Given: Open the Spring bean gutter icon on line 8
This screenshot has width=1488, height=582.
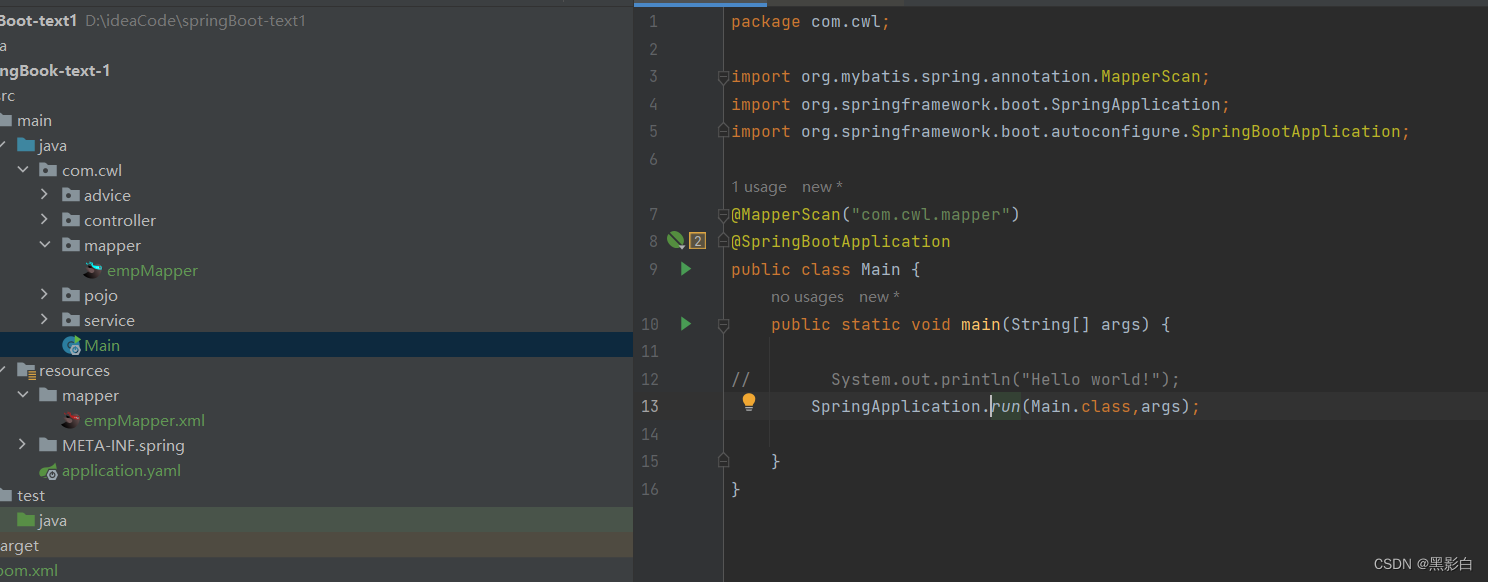Looking at the screenshot, I should pos(676,240).
